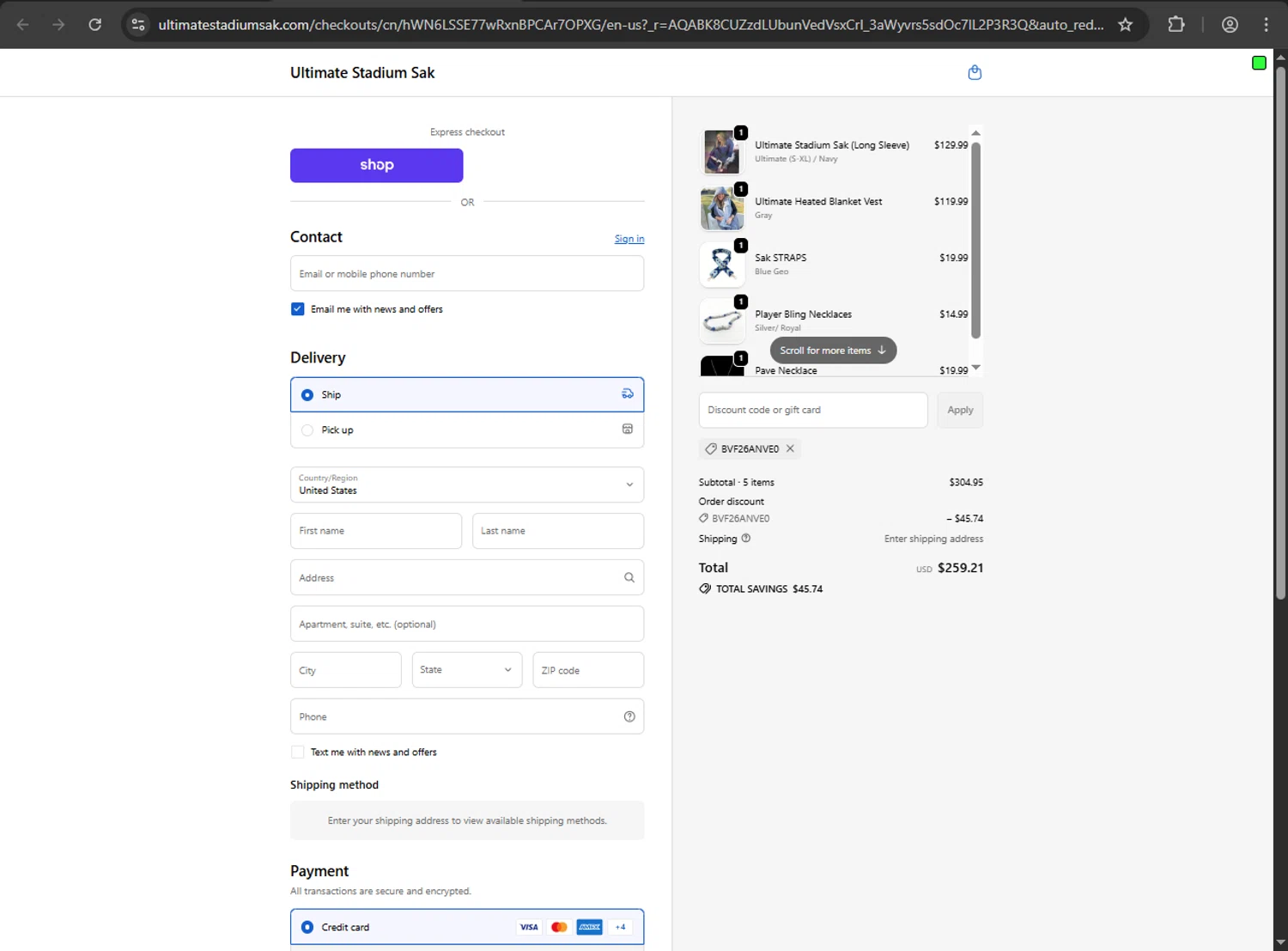Click the Ultimate Heated Blanket Vest thumbnail

point(722,208)
